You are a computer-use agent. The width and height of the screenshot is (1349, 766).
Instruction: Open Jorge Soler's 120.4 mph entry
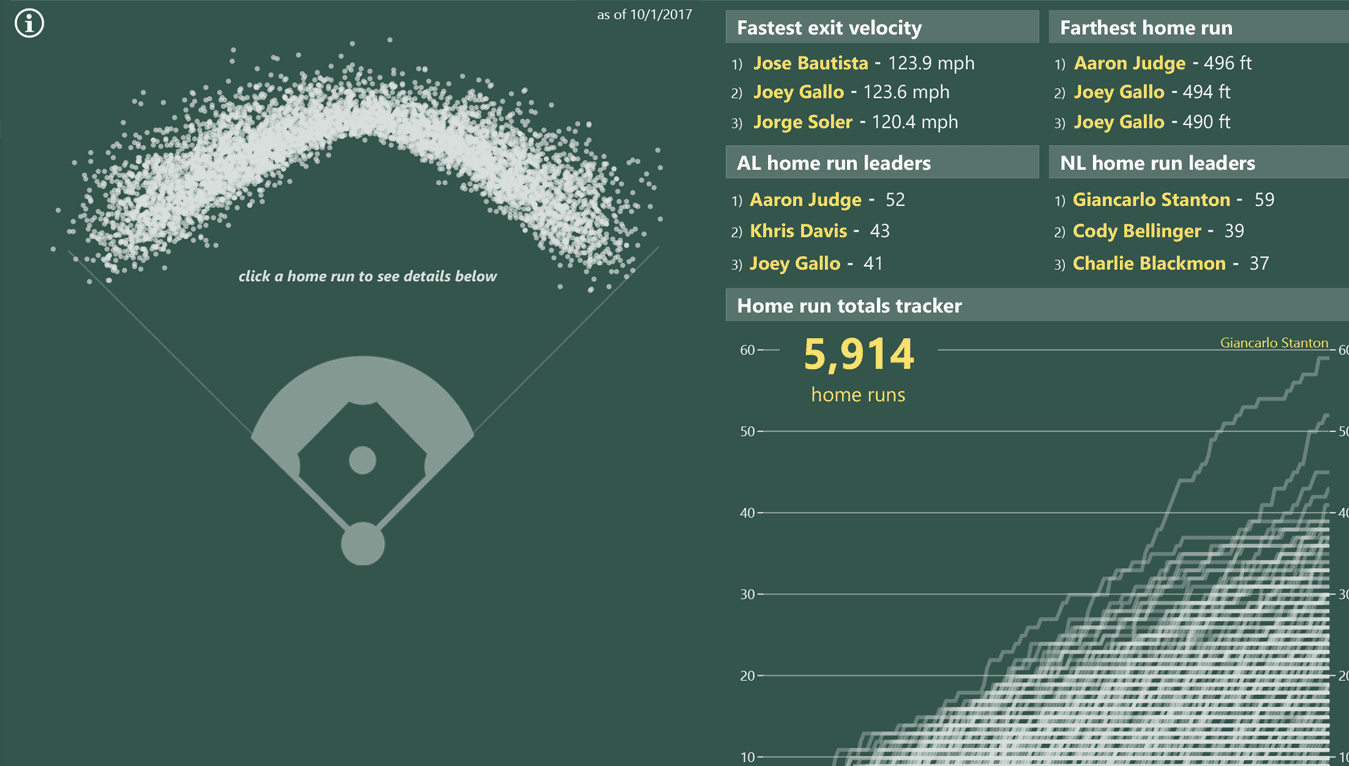802,122
